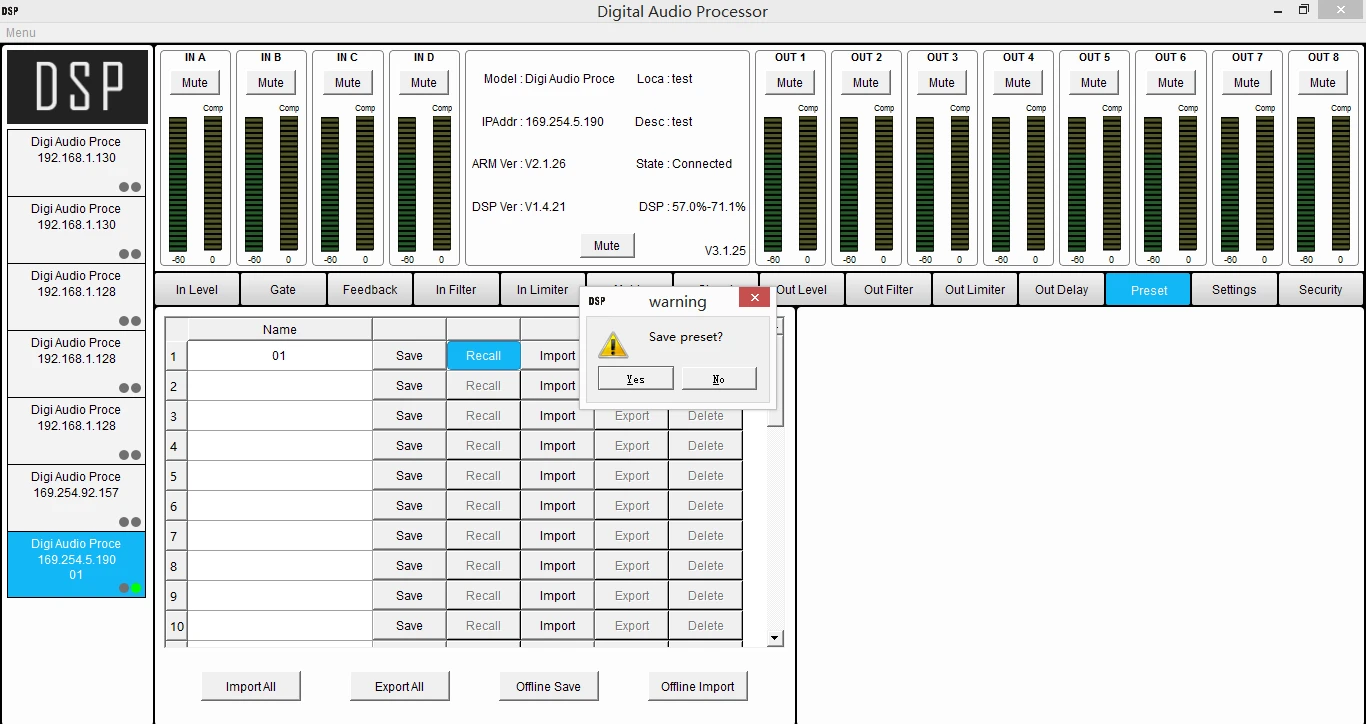Viewport: 1366px width, 724px height.
Task: Mute output channel OUT 4
Action: (x=1018, y=82)
